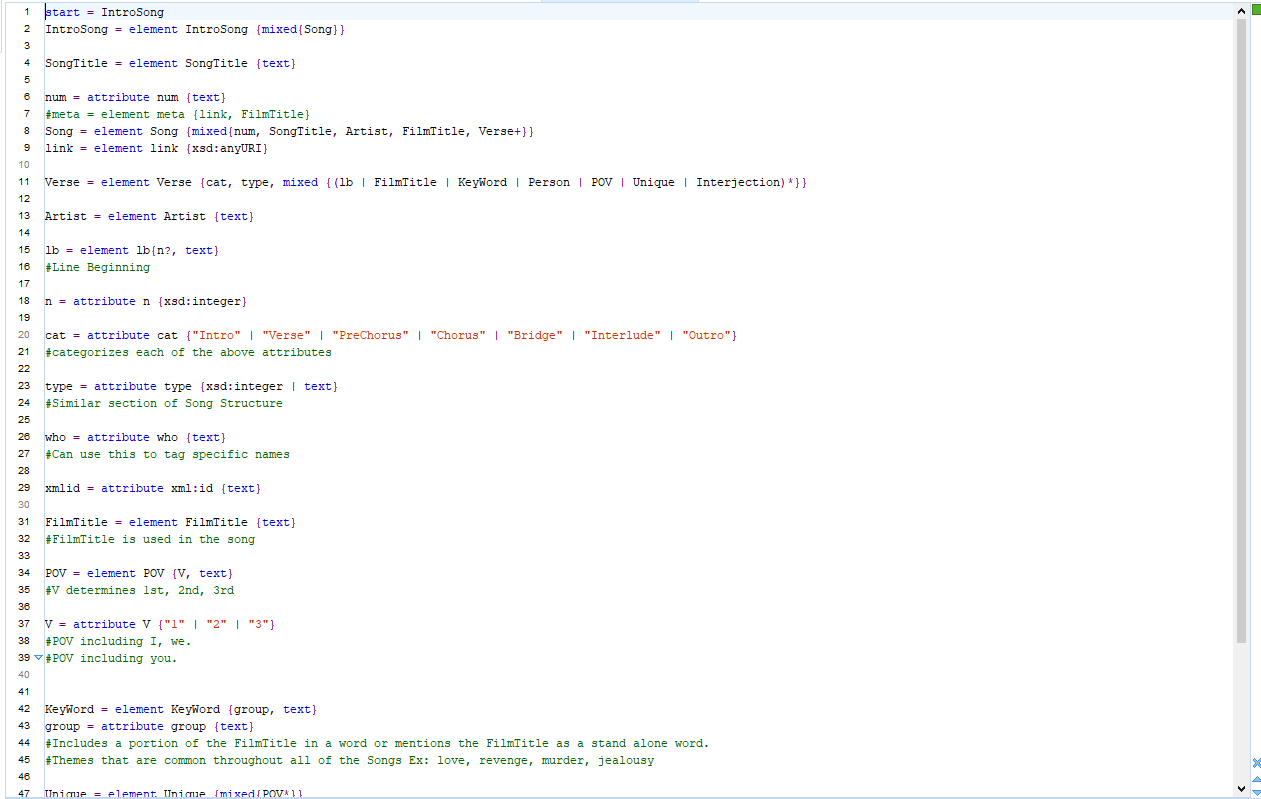Click the '#categorizes each of the above attributes' comment
1261x799 pixels.
(x=188, y=352)
